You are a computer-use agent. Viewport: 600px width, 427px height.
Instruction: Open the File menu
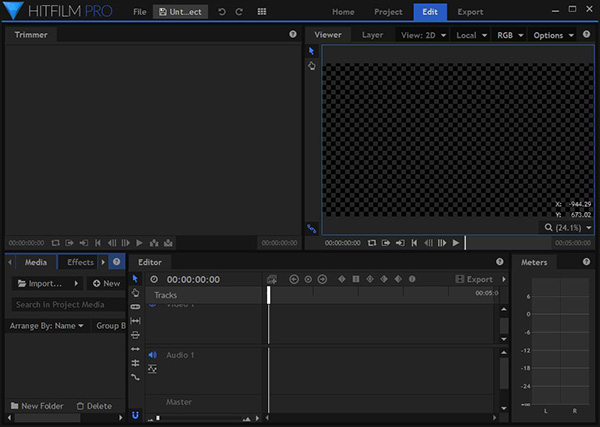(x=140, y=12)
